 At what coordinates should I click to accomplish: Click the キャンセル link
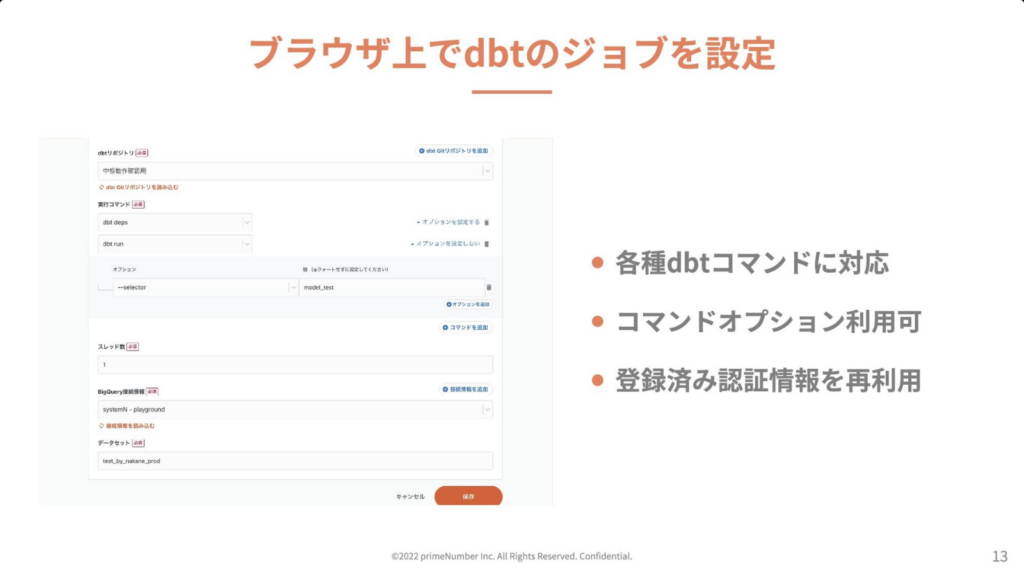(410, 496)
